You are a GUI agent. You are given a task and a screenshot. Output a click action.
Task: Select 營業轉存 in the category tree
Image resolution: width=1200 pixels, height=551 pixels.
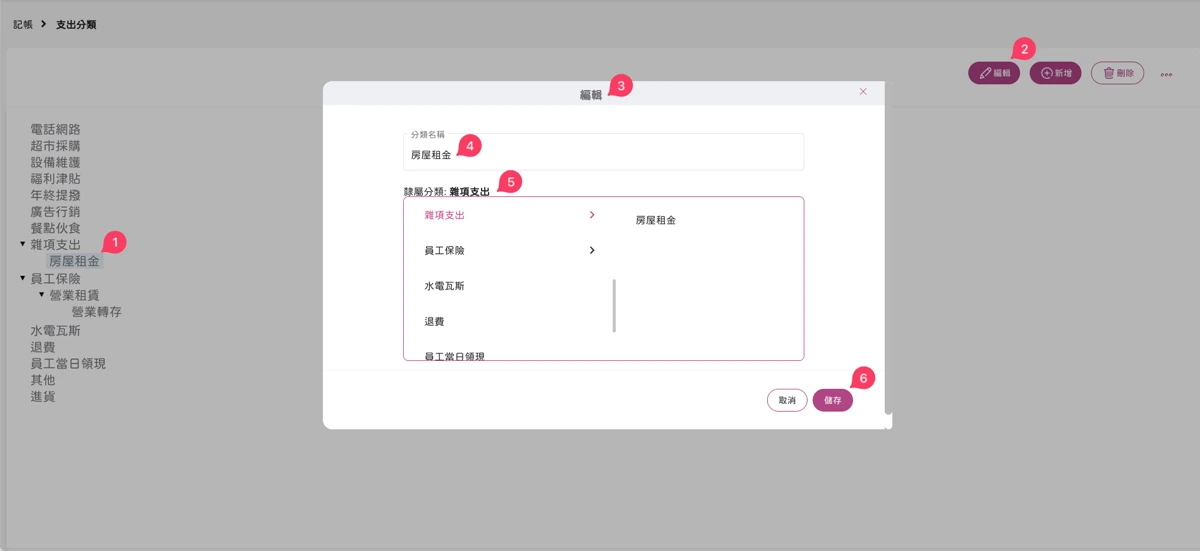96,312
